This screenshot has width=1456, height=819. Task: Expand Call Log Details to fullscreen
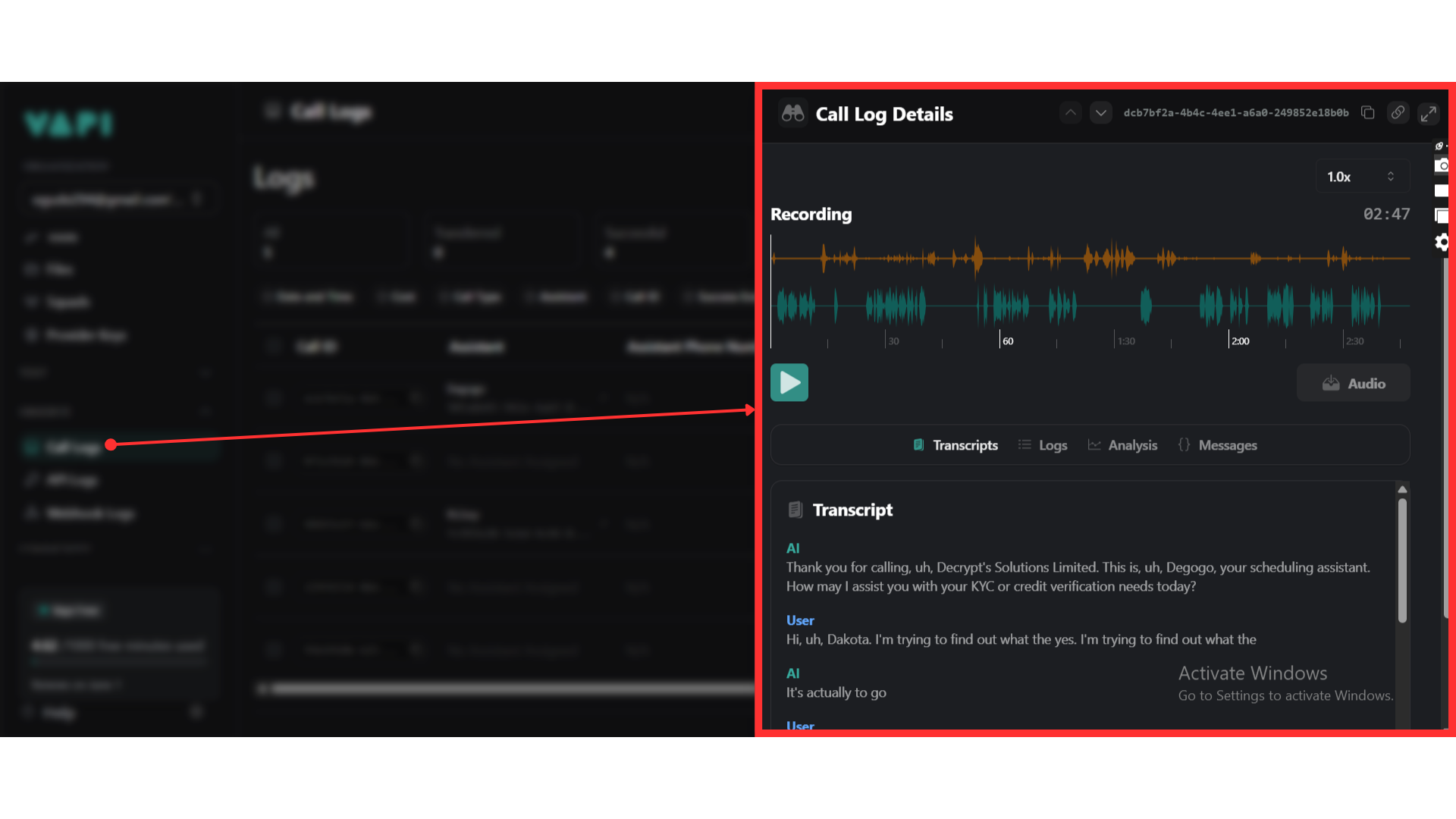(1428, 114)
